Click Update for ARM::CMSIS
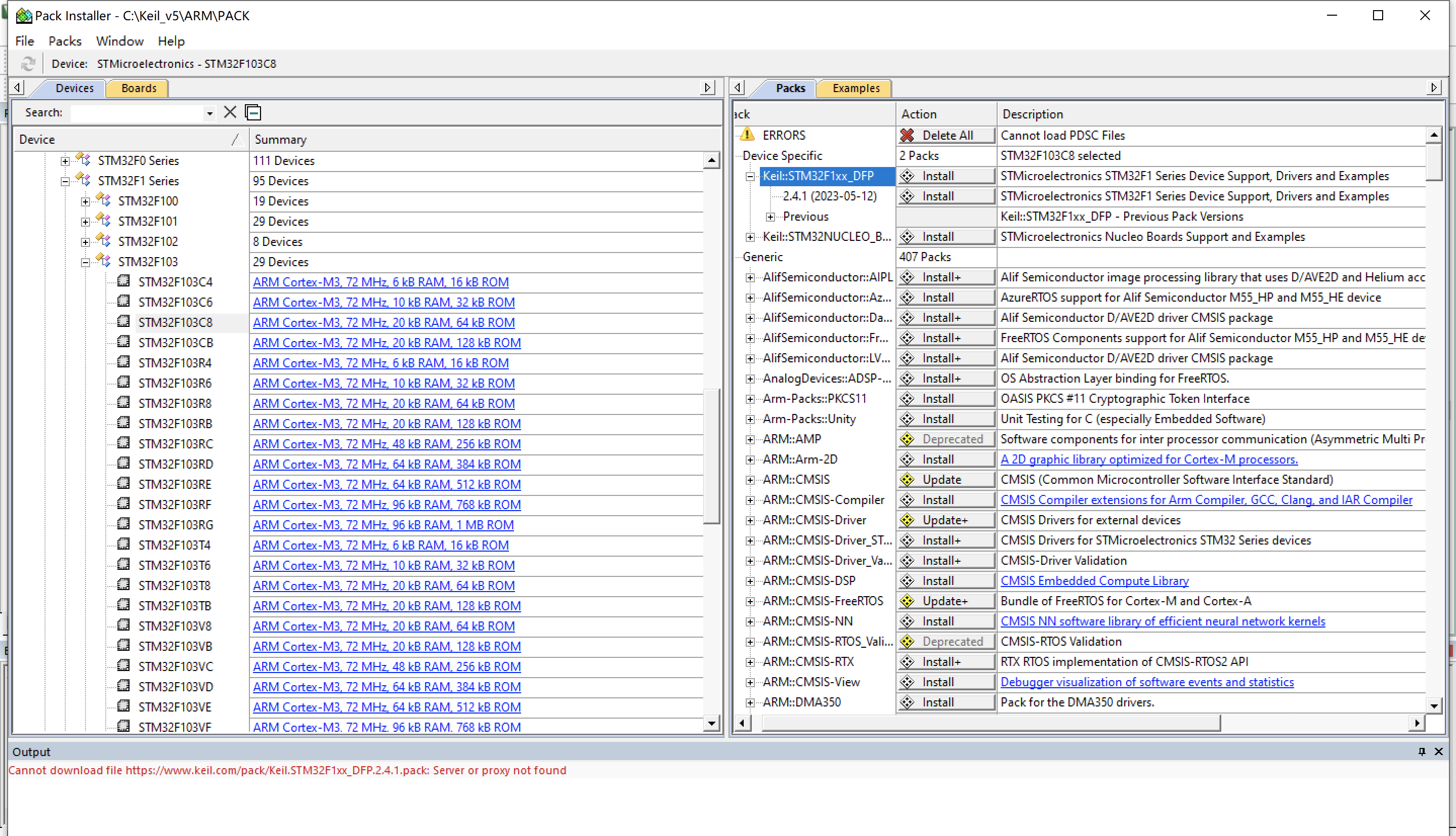Image resolution: width=1456 pixels, height=836 pixels. pos(946,479)
